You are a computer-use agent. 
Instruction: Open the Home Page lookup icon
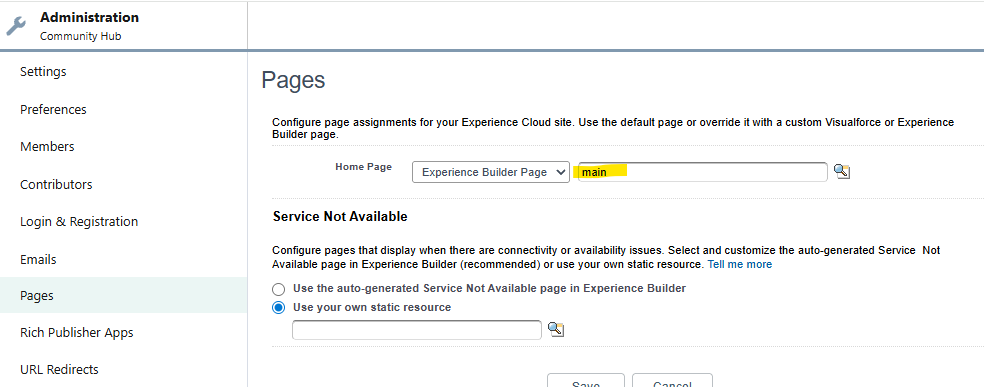click(842, 171)
